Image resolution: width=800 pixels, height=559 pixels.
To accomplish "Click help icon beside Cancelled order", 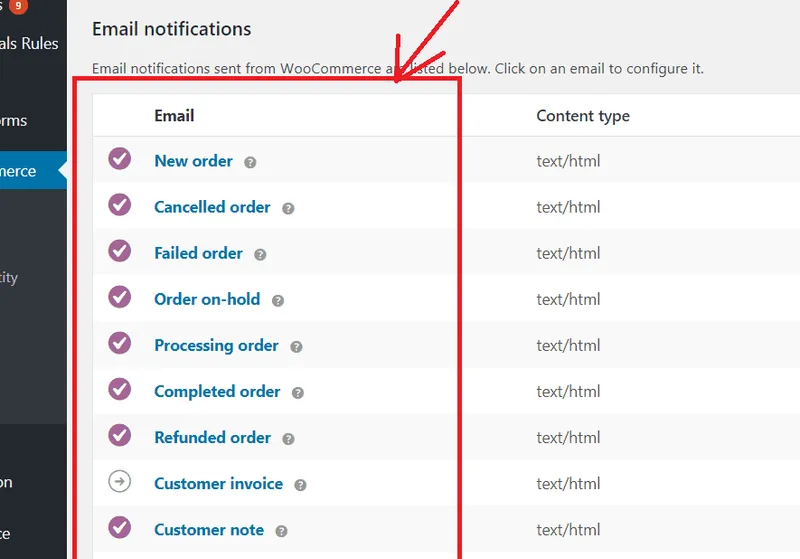I will point(288,208).
